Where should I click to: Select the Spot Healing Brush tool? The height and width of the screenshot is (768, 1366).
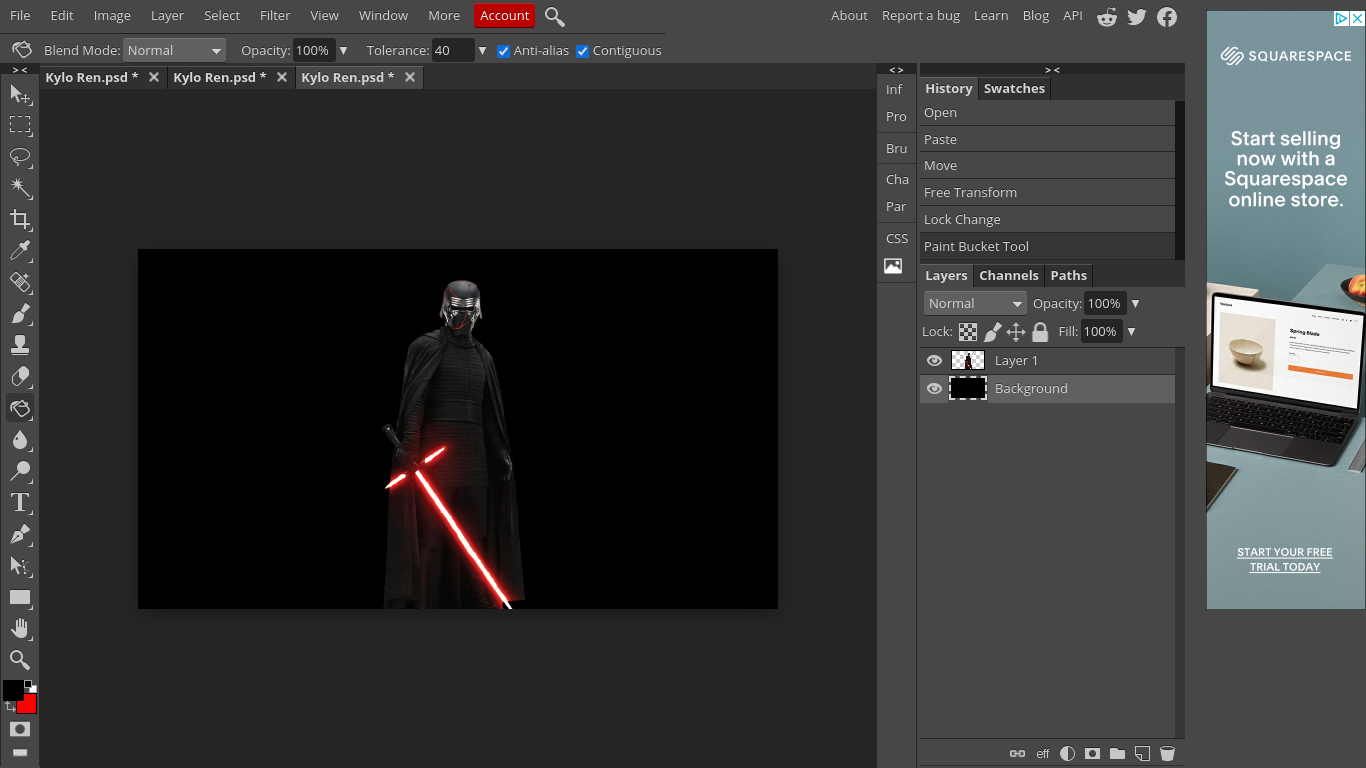tap(19, 282)
